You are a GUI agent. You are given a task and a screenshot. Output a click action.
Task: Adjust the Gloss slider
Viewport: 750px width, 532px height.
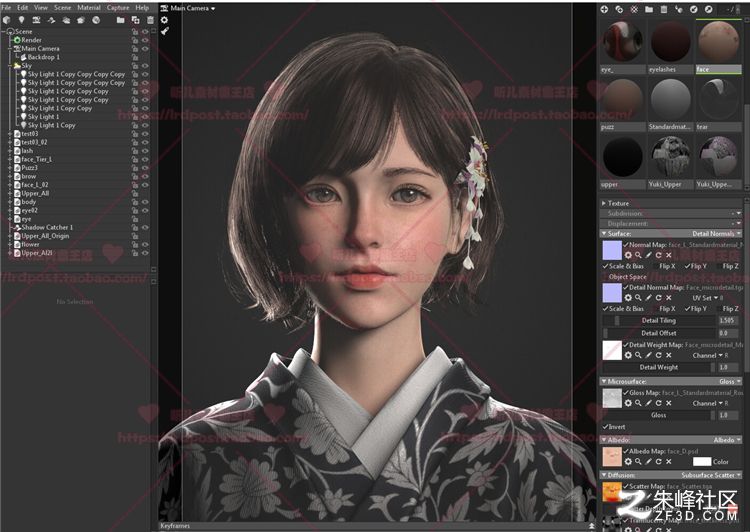(x=659, y=415)
